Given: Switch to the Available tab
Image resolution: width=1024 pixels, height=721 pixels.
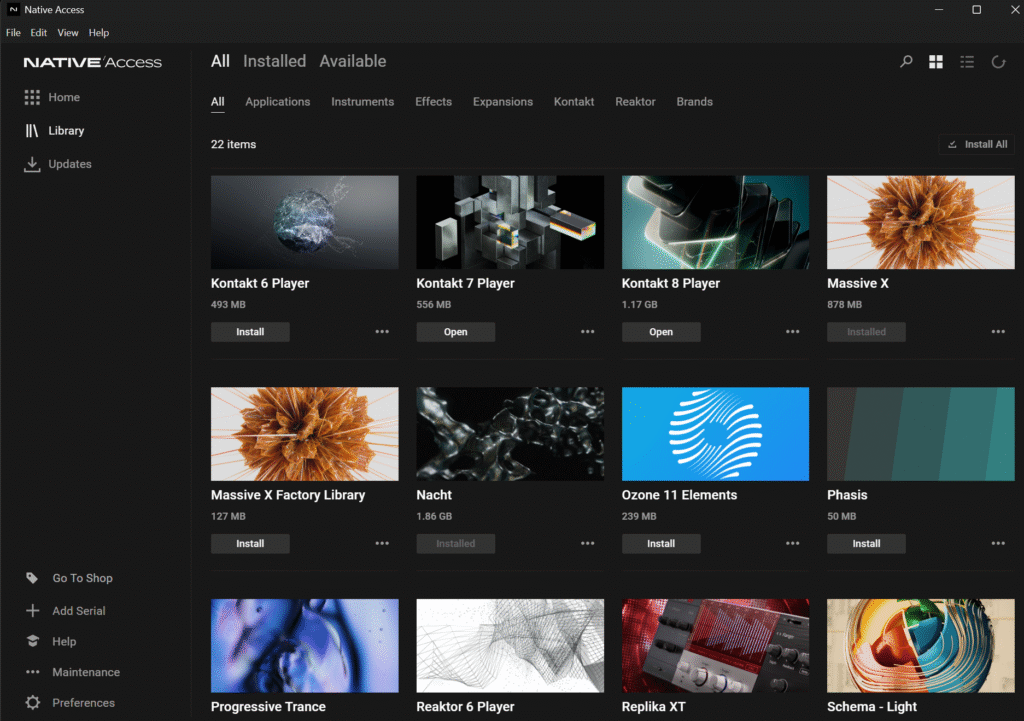Looking at the screenshot, I should click(x=353, y=61).
